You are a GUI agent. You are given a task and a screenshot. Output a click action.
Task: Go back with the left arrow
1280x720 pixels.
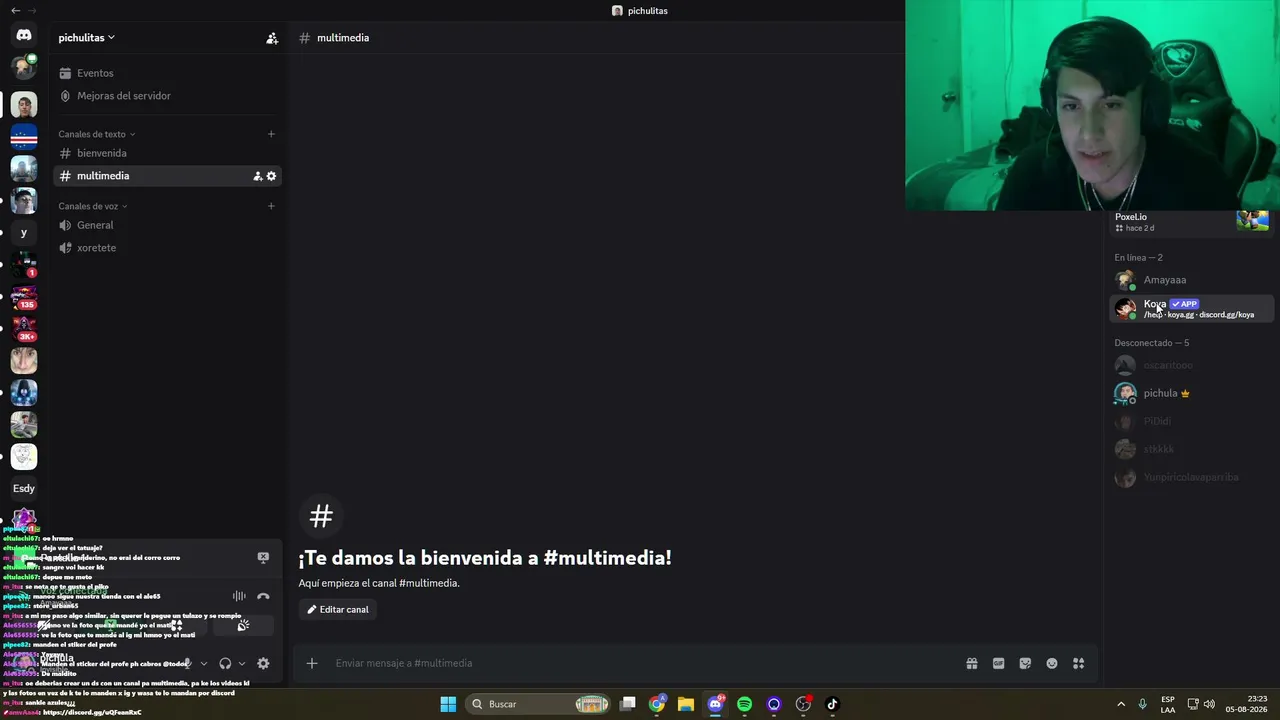(x=15, y=10)
